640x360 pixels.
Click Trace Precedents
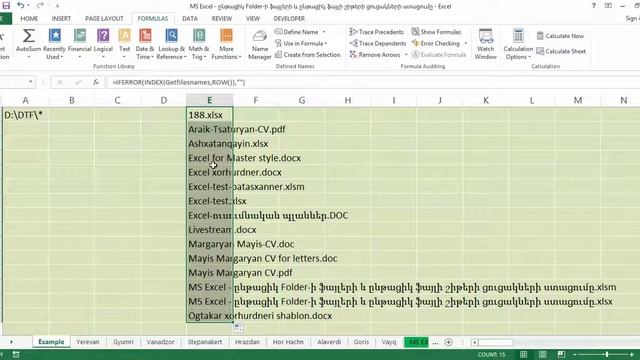point(376,32)
